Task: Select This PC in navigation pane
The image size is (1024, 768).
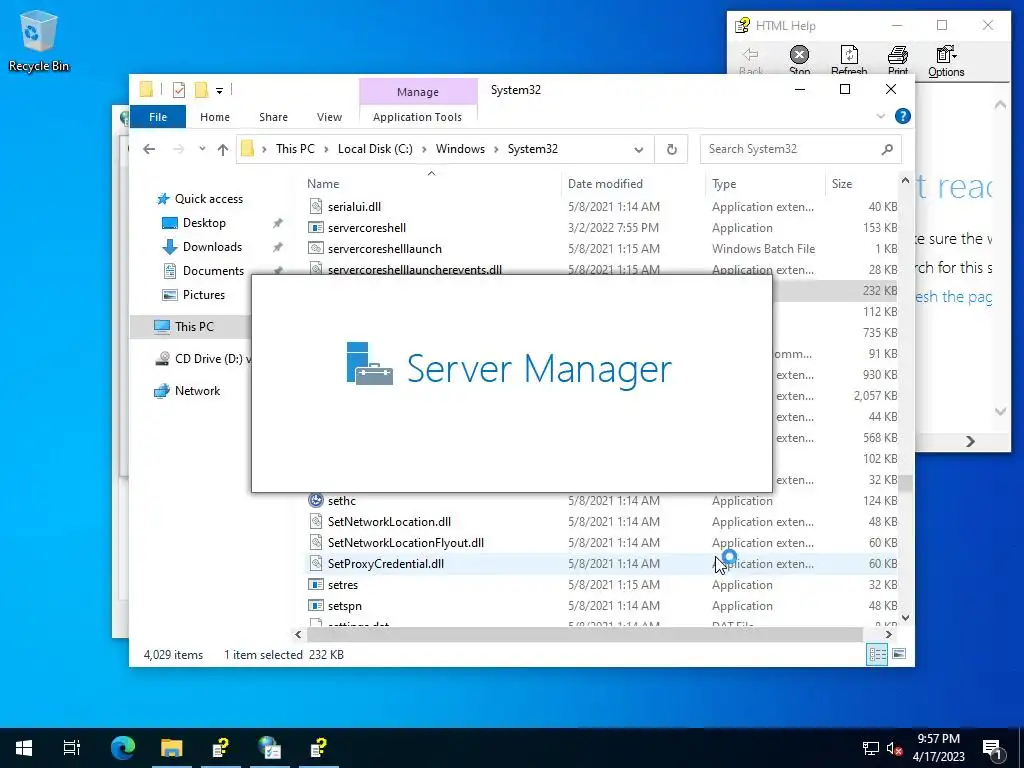Action: (194, 327)
